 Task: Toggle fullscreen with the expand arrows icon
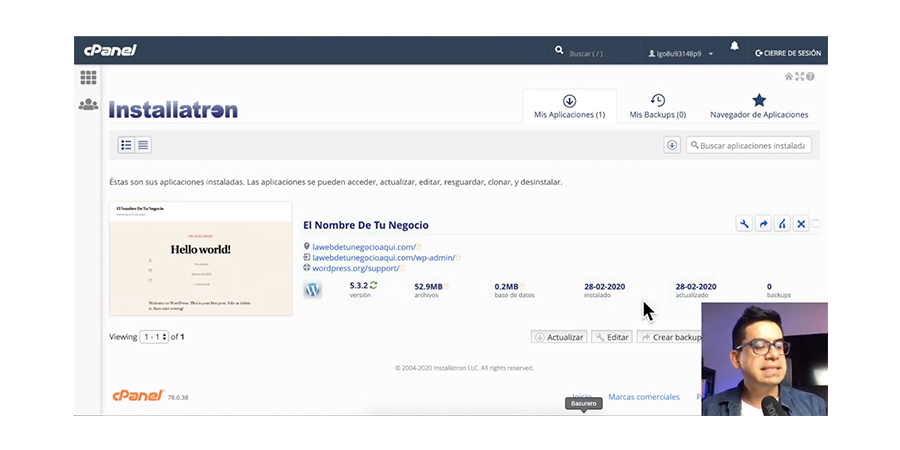[800, 76]
